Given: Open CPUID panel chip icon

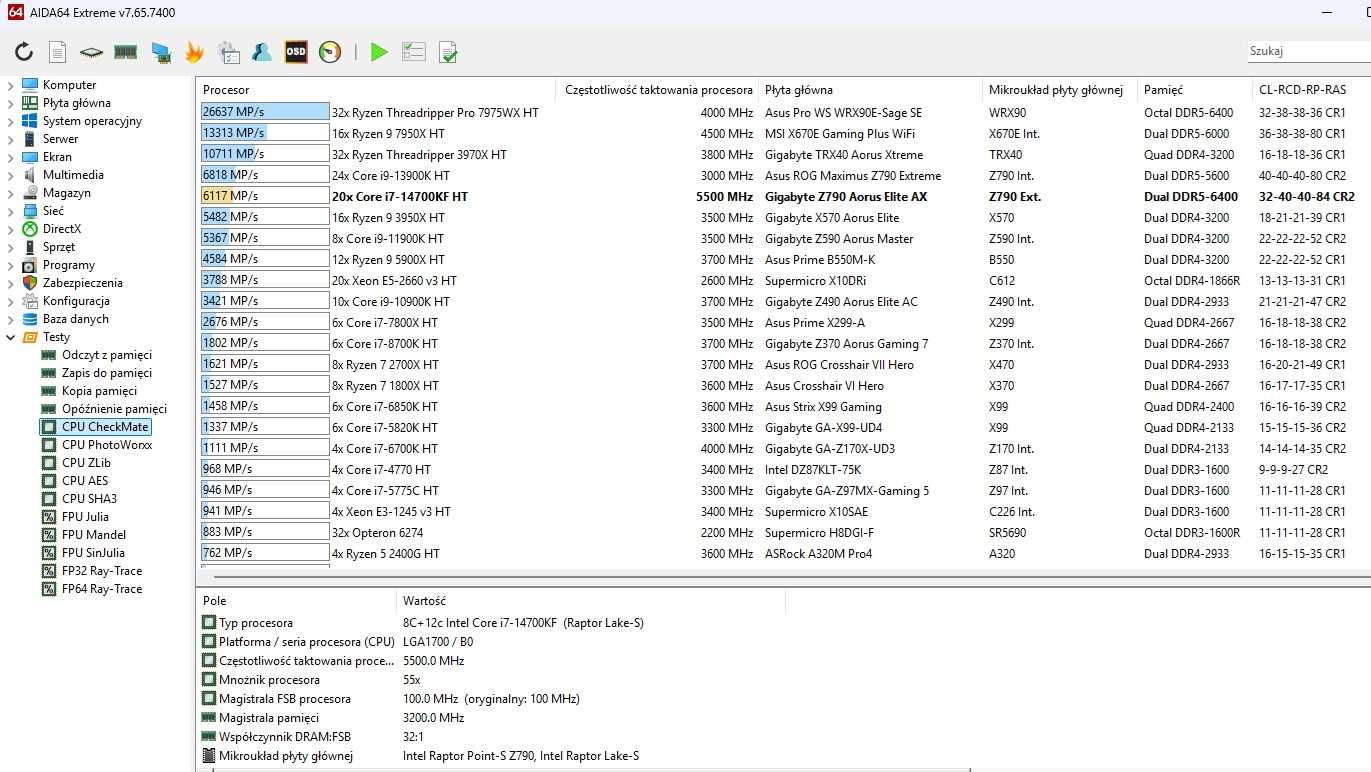Looking at the screenshot, I should pyautogui.click(x=92, y=52).
